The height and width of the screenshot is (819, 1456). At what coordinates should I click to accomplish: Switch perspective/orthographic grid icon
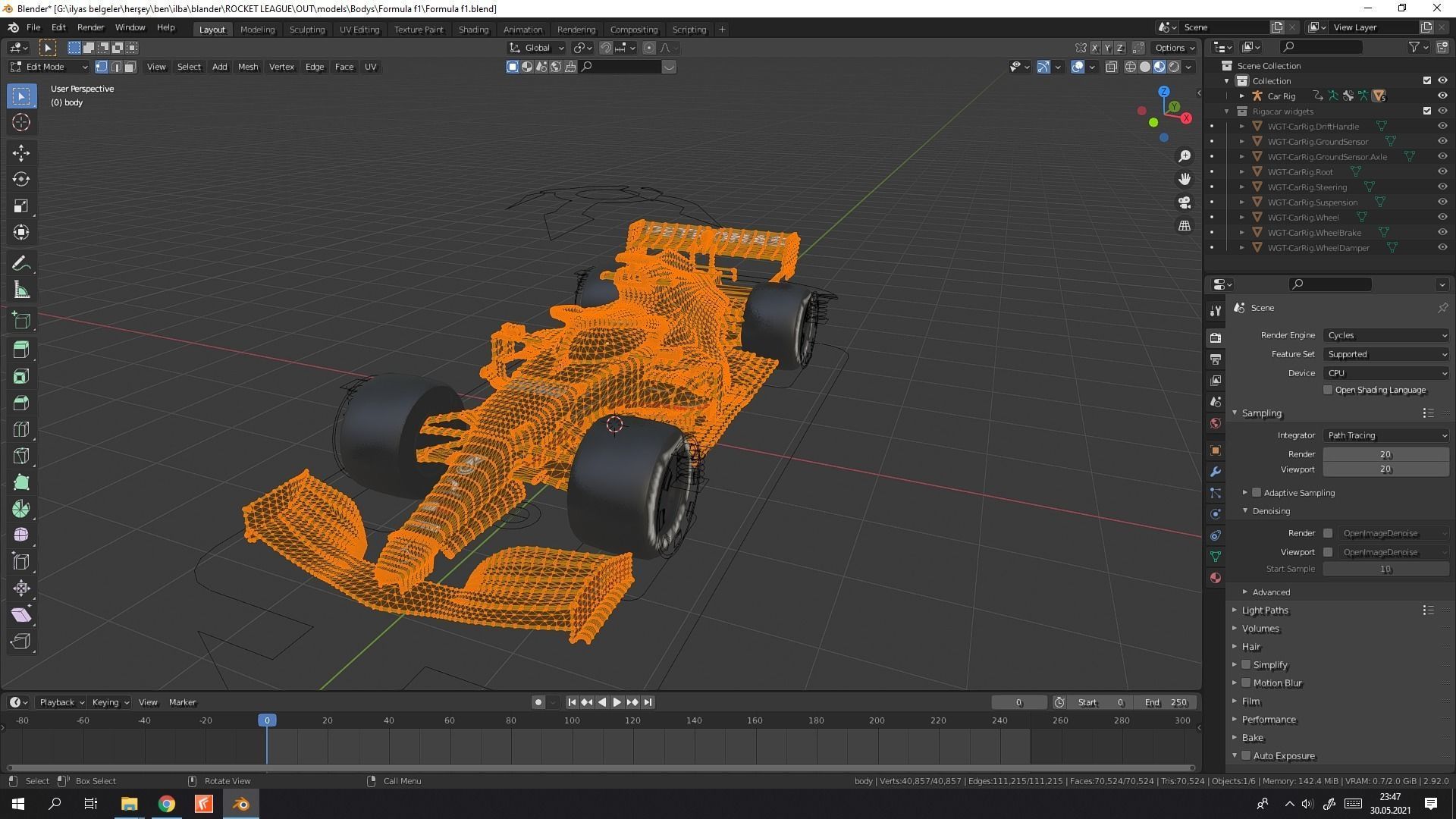tap(1185, 226)
